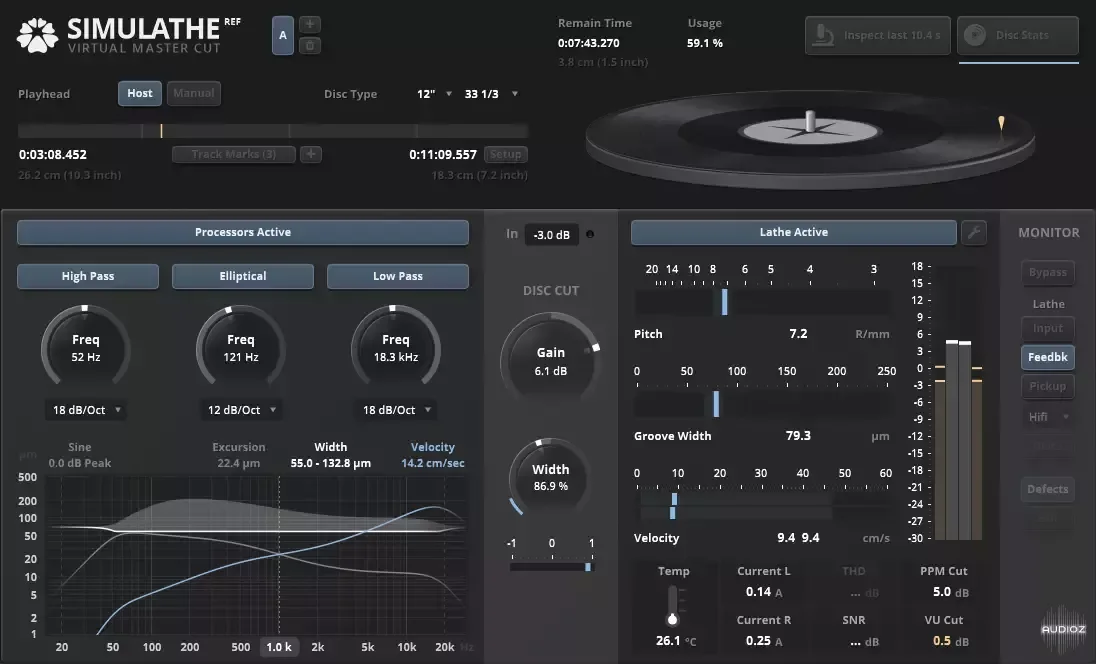Toggle the Low Pass filter
The width and height of the screenshot is (1096, 664).
(398, 276)
